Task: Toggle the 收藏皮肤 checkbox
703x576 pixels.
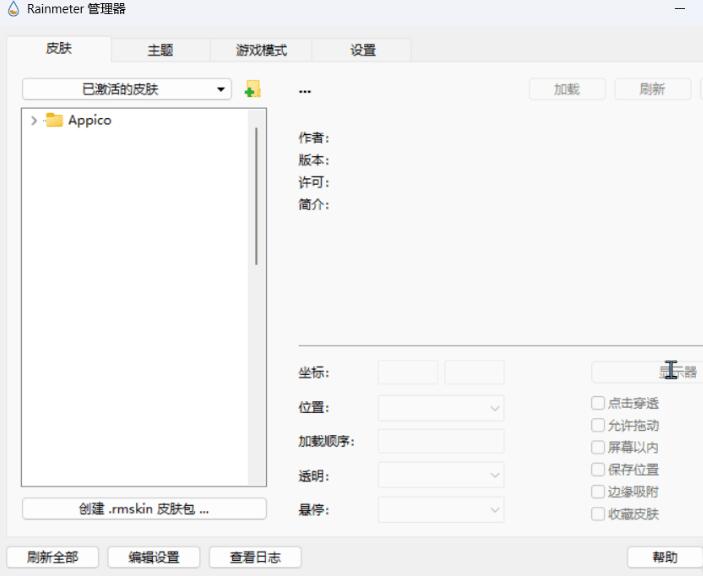Action: (598, 514)
